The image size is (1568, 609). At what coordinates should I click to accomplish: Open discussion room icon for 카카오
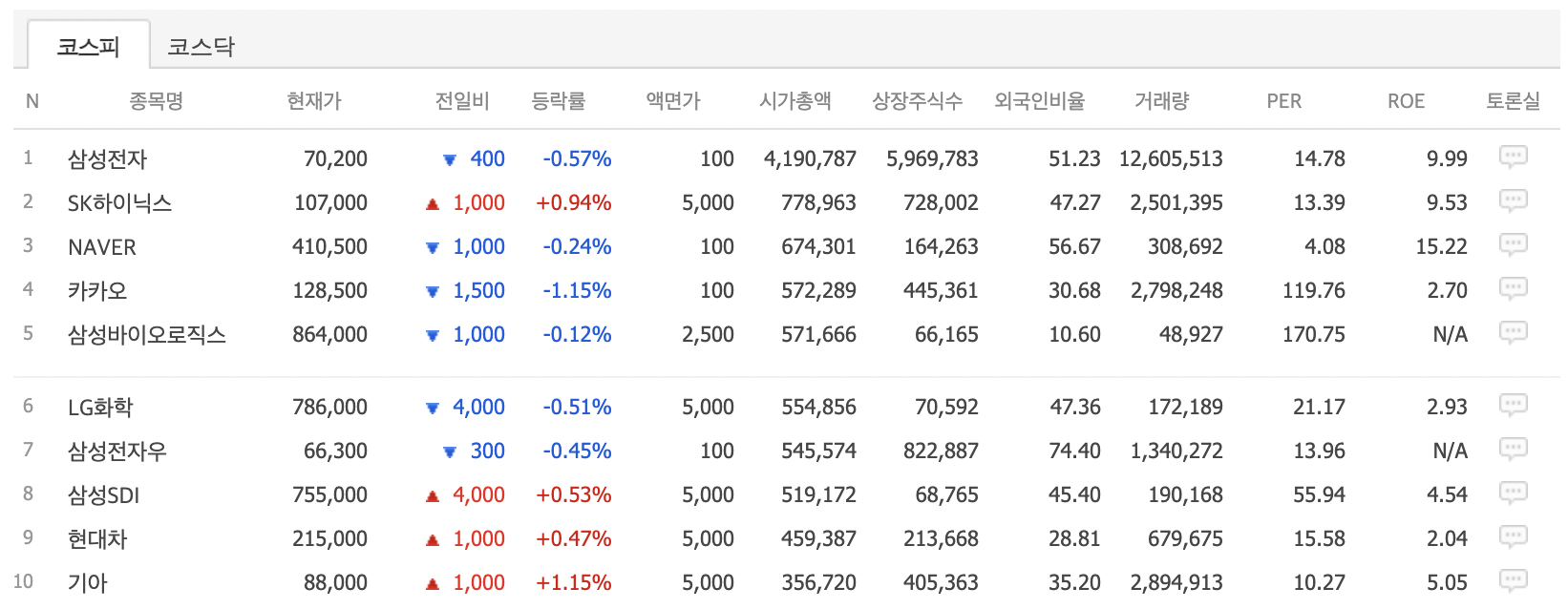pyautogui.click(x=1513, y=289)
